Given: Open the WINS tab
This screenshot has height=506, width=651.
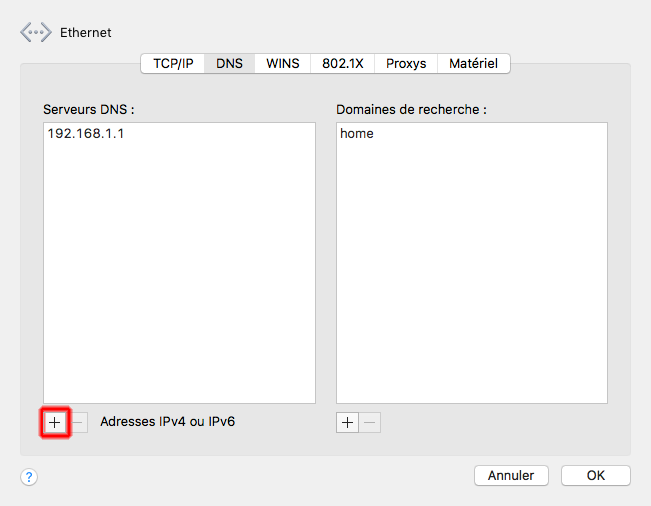Looking at the screenshot, I should (282, 63).
